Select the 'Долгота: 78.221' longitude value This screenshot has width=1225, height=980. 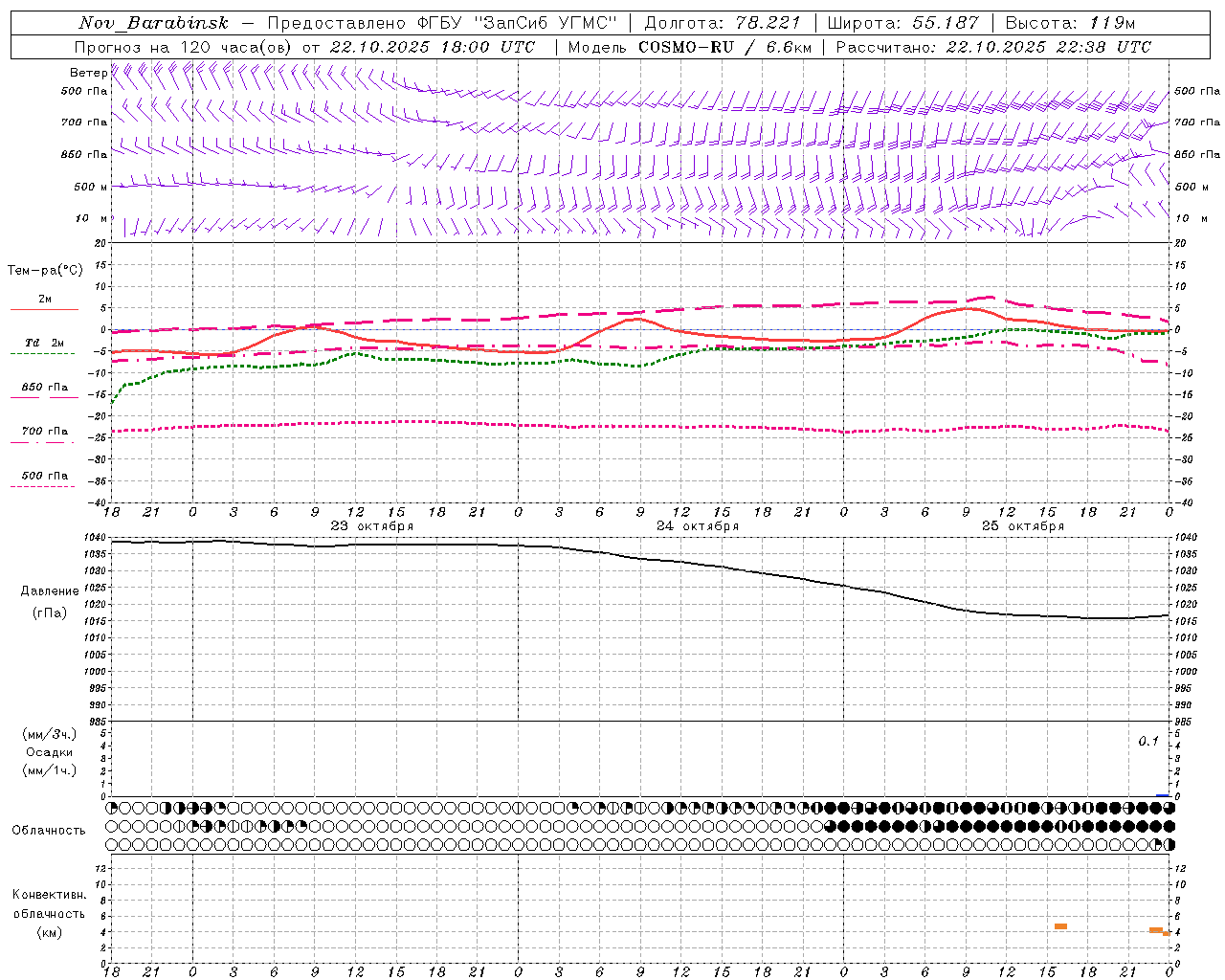coord(722,23)
